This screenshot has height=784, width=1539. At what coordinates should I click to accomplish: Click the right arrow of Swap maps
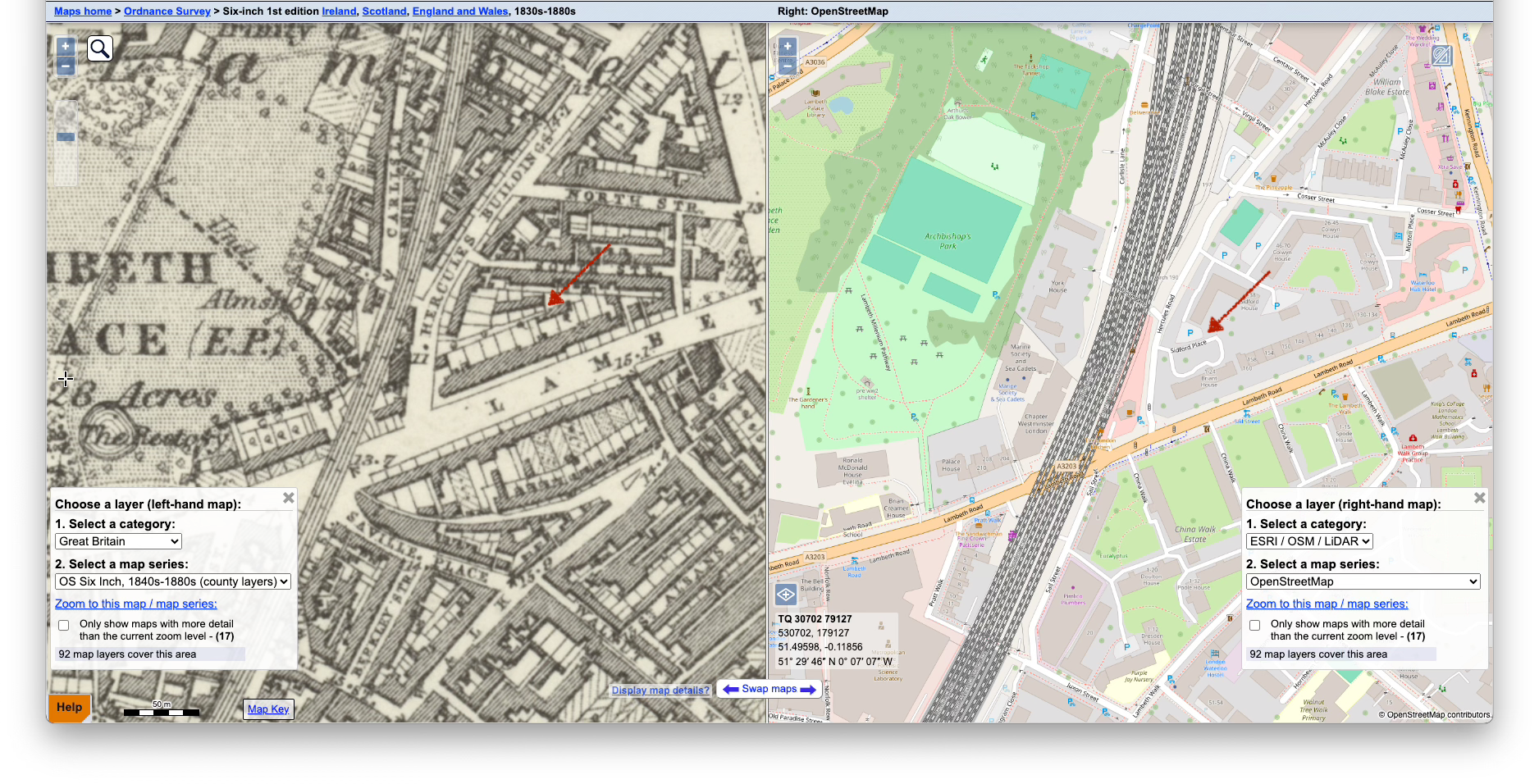pyautogui.click(x=808, y=690)
